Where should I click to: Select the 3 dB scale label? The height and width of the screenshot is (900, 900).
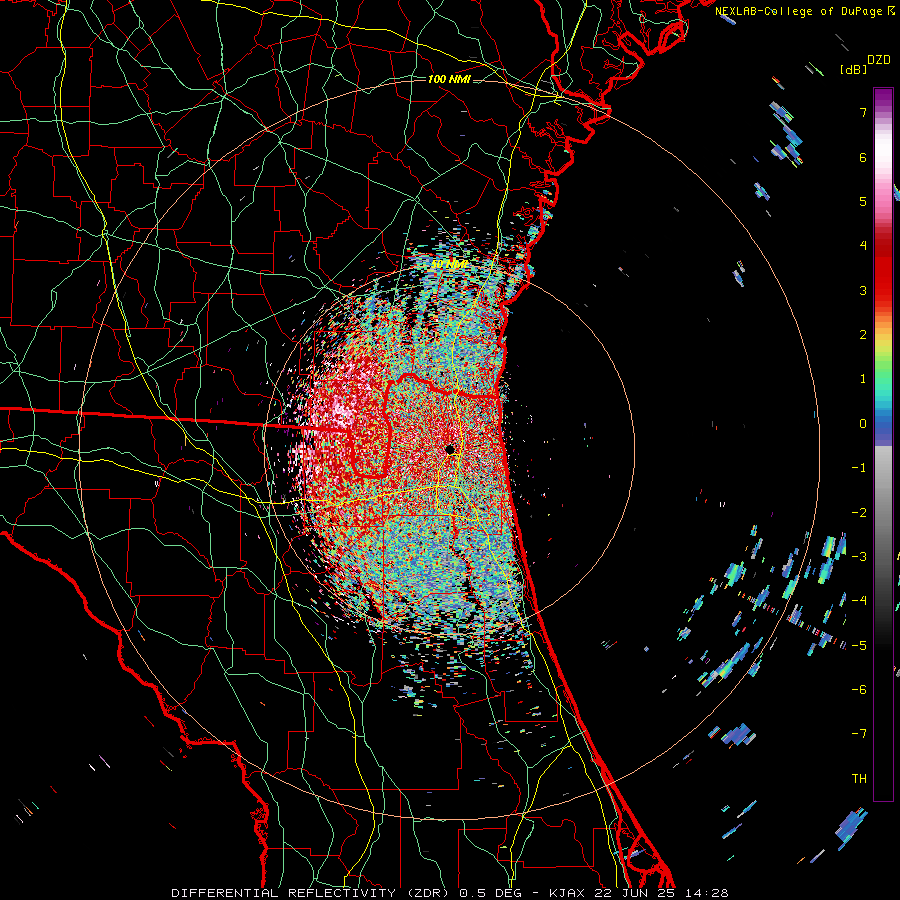point(863,290)
